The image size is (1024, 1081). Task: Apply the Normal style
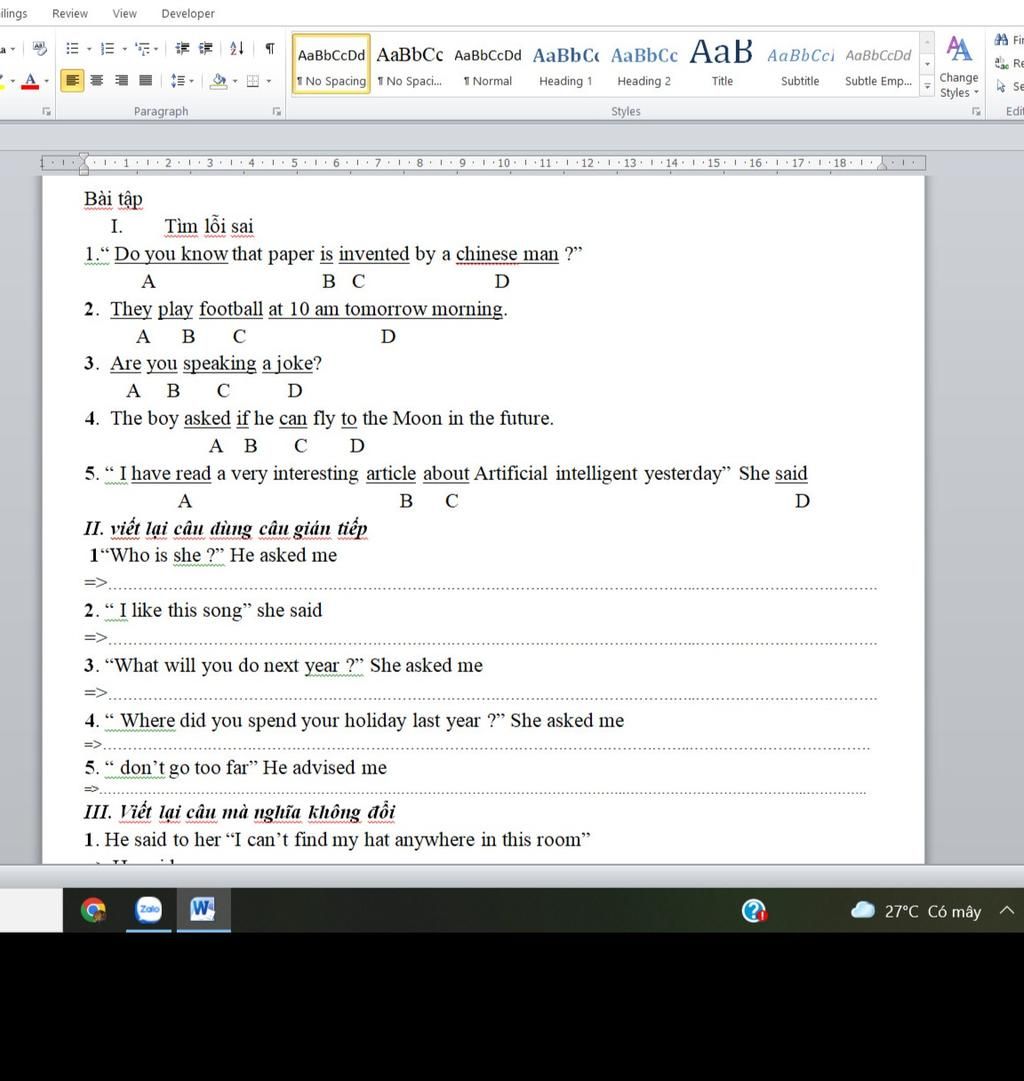coord(488,65)
